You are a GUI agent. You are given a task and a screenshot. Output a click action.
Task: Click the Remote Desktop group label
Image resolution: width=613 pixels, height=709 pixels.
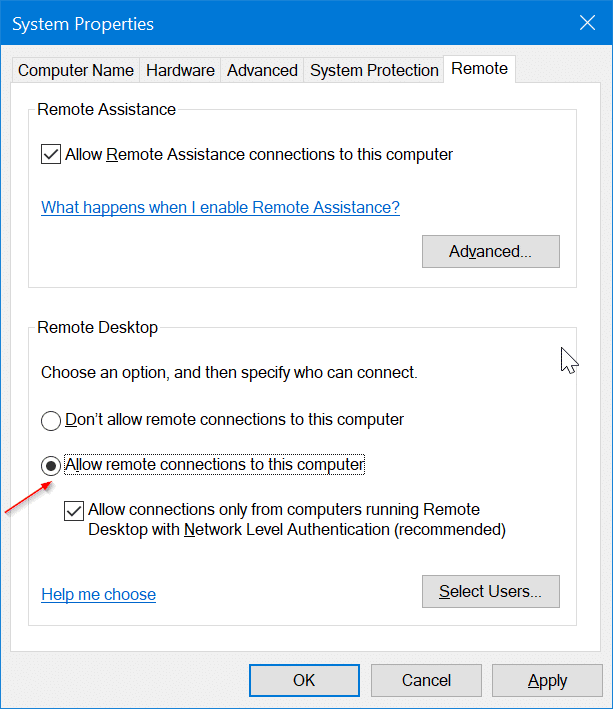(x=97, y=327)
